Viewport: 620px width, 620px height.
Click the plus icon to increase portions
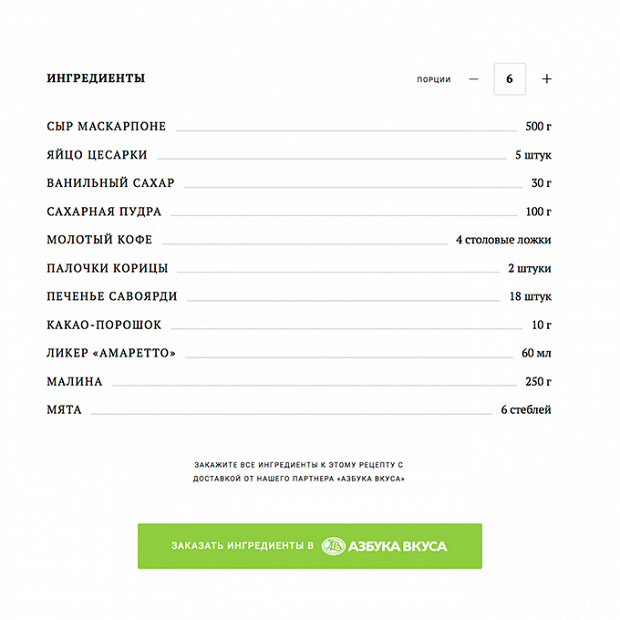click(546, 79)
